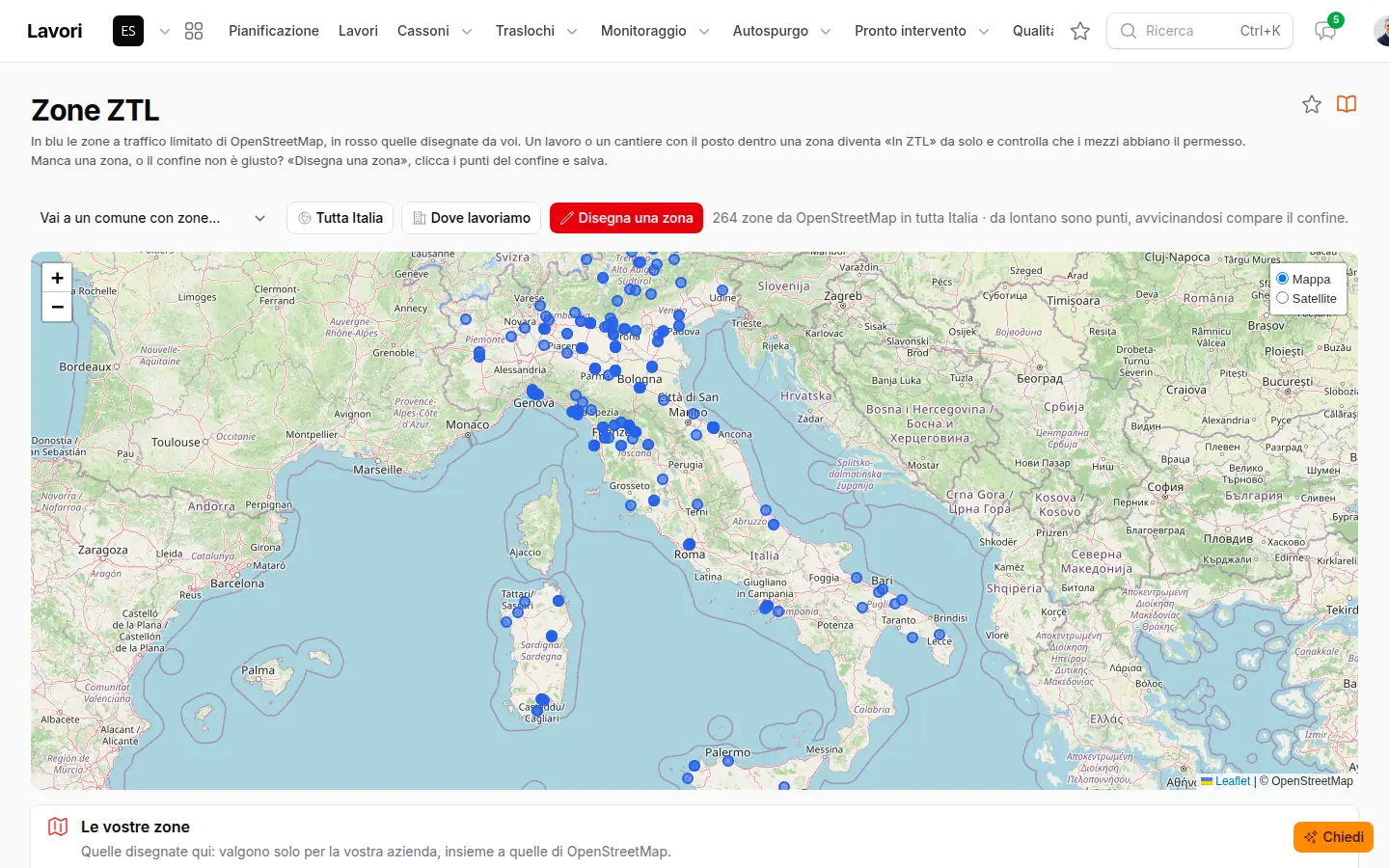Zoom in the map with plus button
Viewport: 1389px width, 868px height.
coord(57,278)
